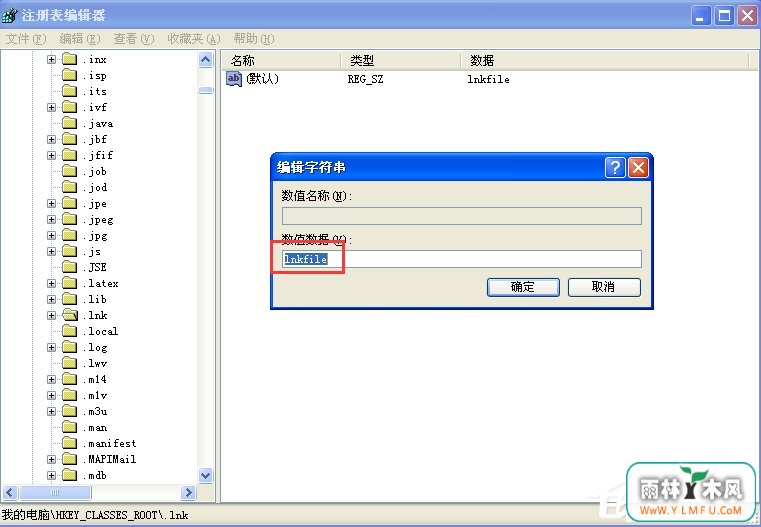The width and height of the screenshot is (761, 527).
Task: Click the .its folder icon
Action: point(69,91)
